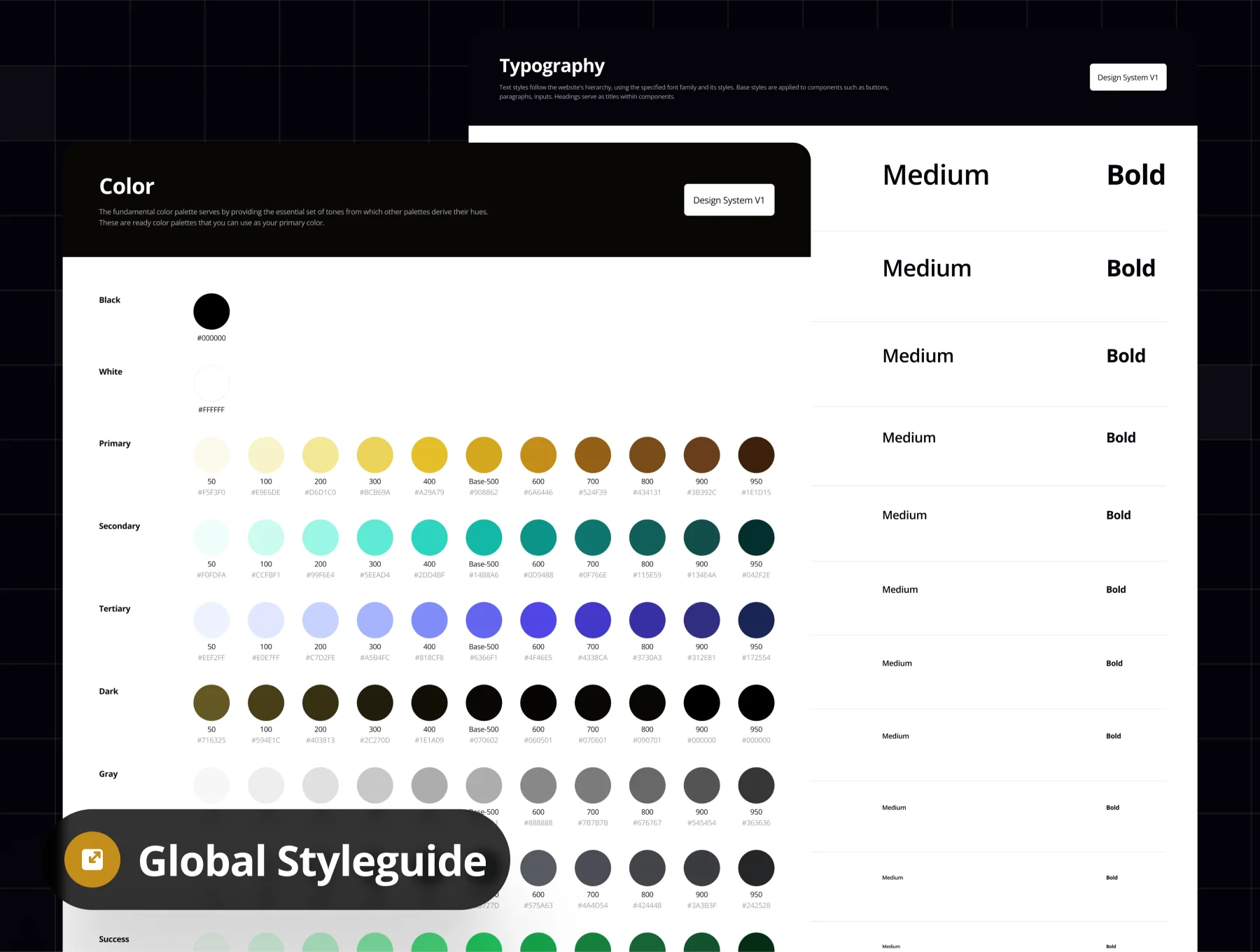Select the White #FFFFFF swatch

[x=211, y=383]
